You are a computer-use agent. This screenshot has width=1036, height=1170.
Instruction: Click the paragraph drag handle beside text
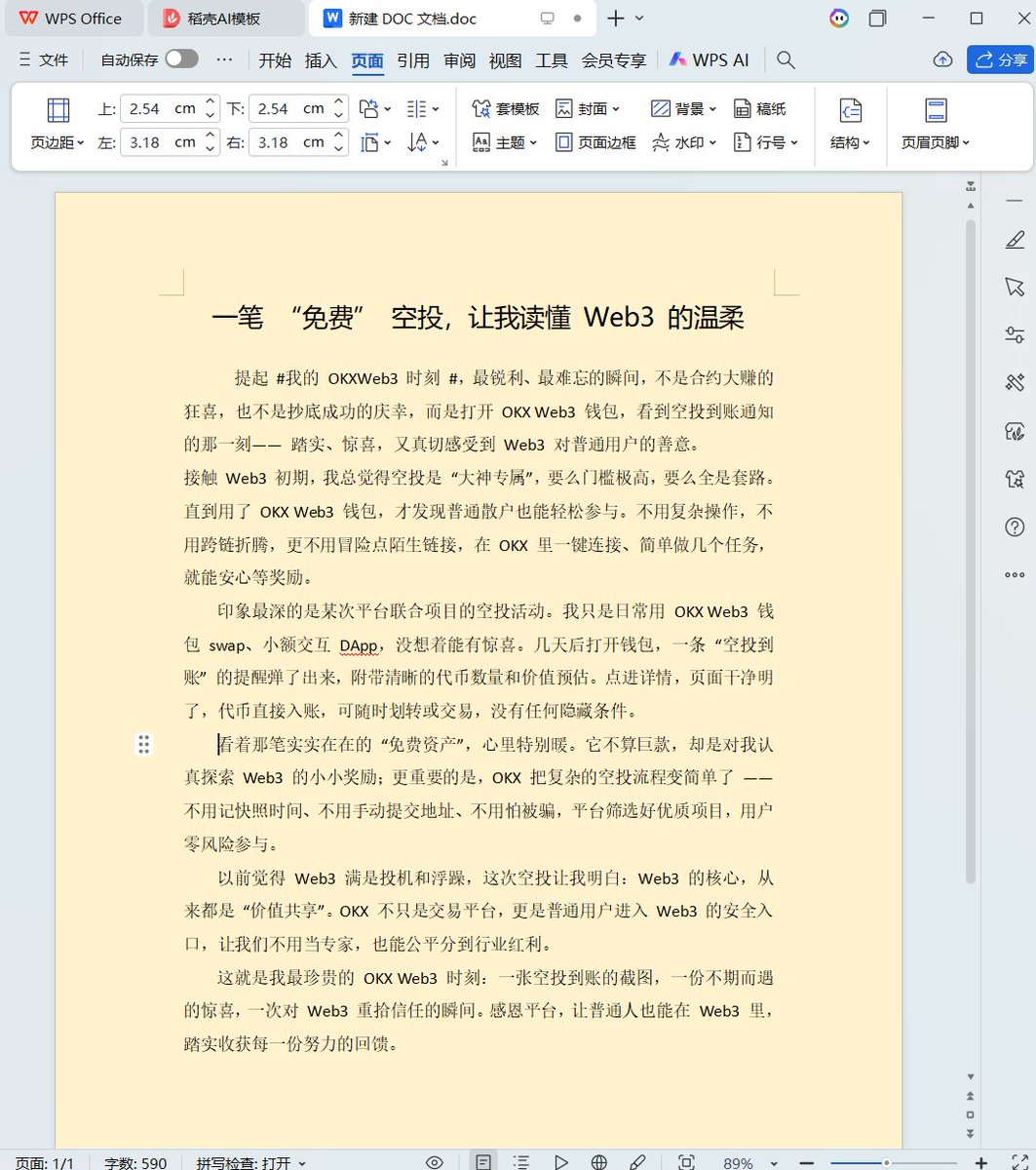pos(143,745)
